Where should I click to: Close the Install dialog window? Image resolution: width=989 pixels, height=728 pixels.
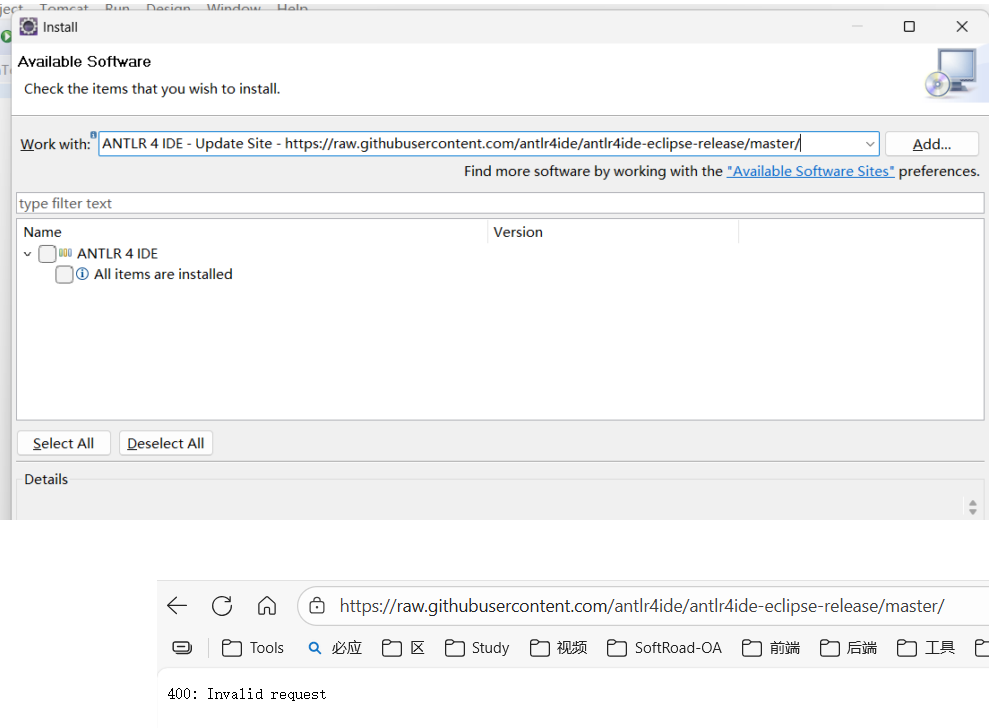(x=962, y=26)
